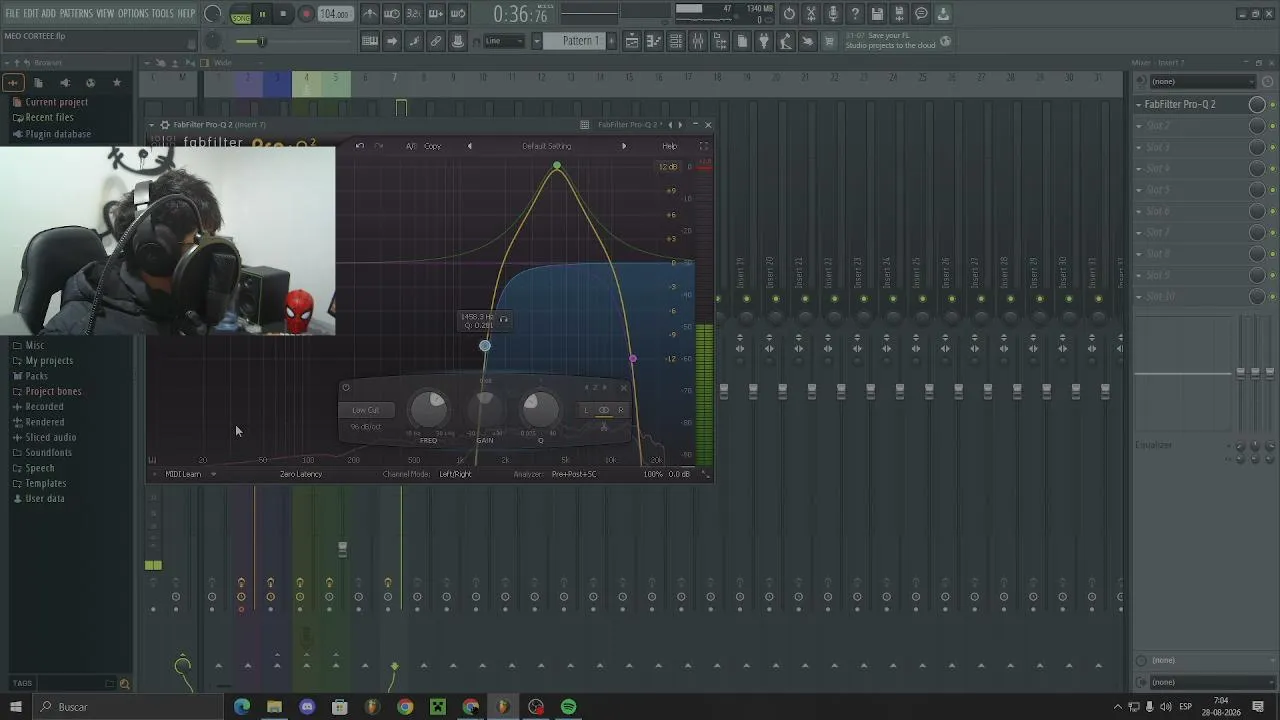Click the Zero Latency processing mode
The image size is (1280, 720).
coord(301,474)
